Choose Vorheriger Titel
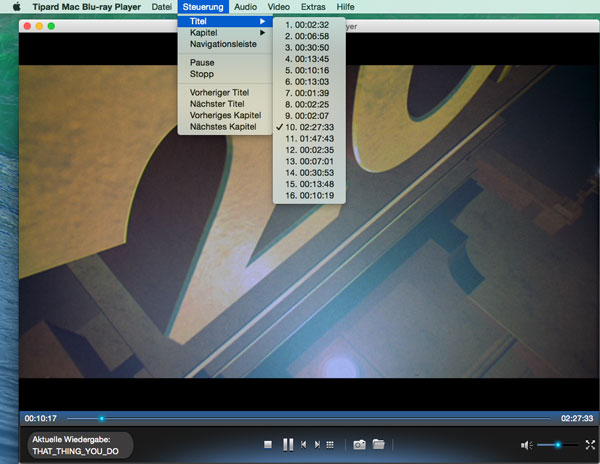 225,93
